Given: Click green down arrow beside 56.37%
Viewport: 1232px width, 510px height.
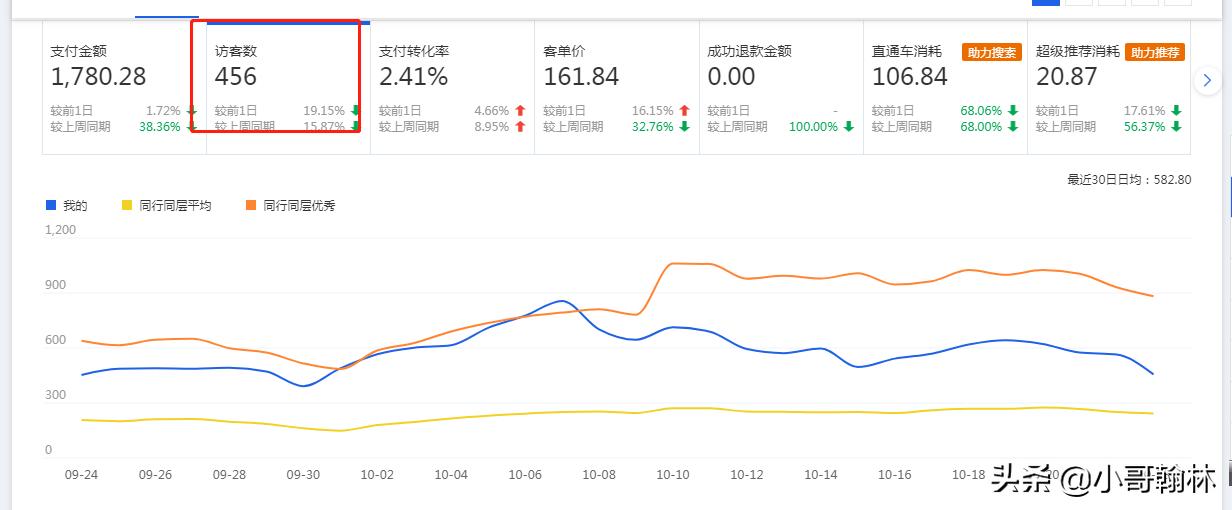Looking at the screenshot, I should coord(1176,127).
